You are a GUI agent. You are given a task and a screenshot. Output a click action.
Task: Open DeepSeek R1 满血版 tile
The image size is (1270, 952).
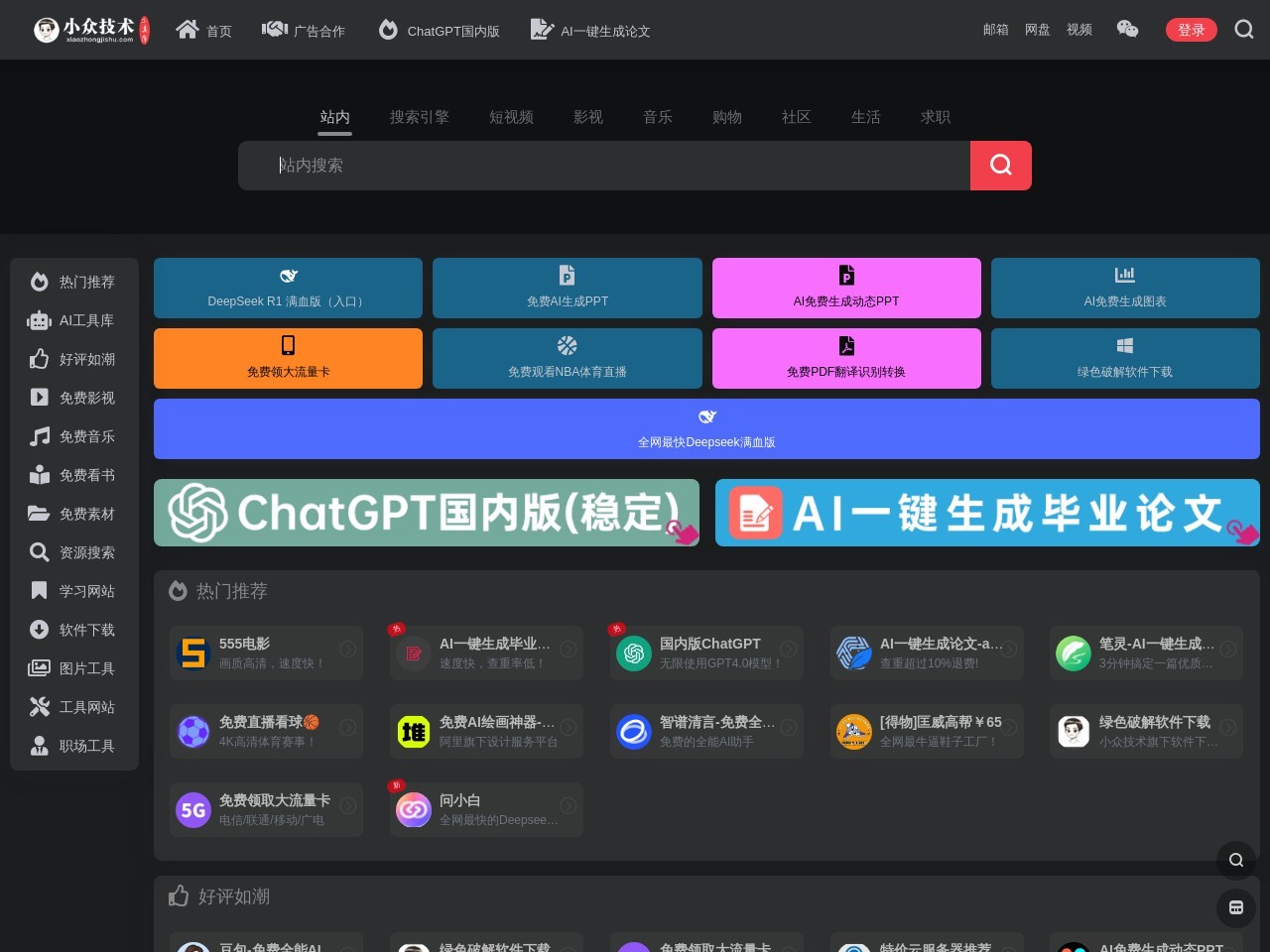point(288,289)
